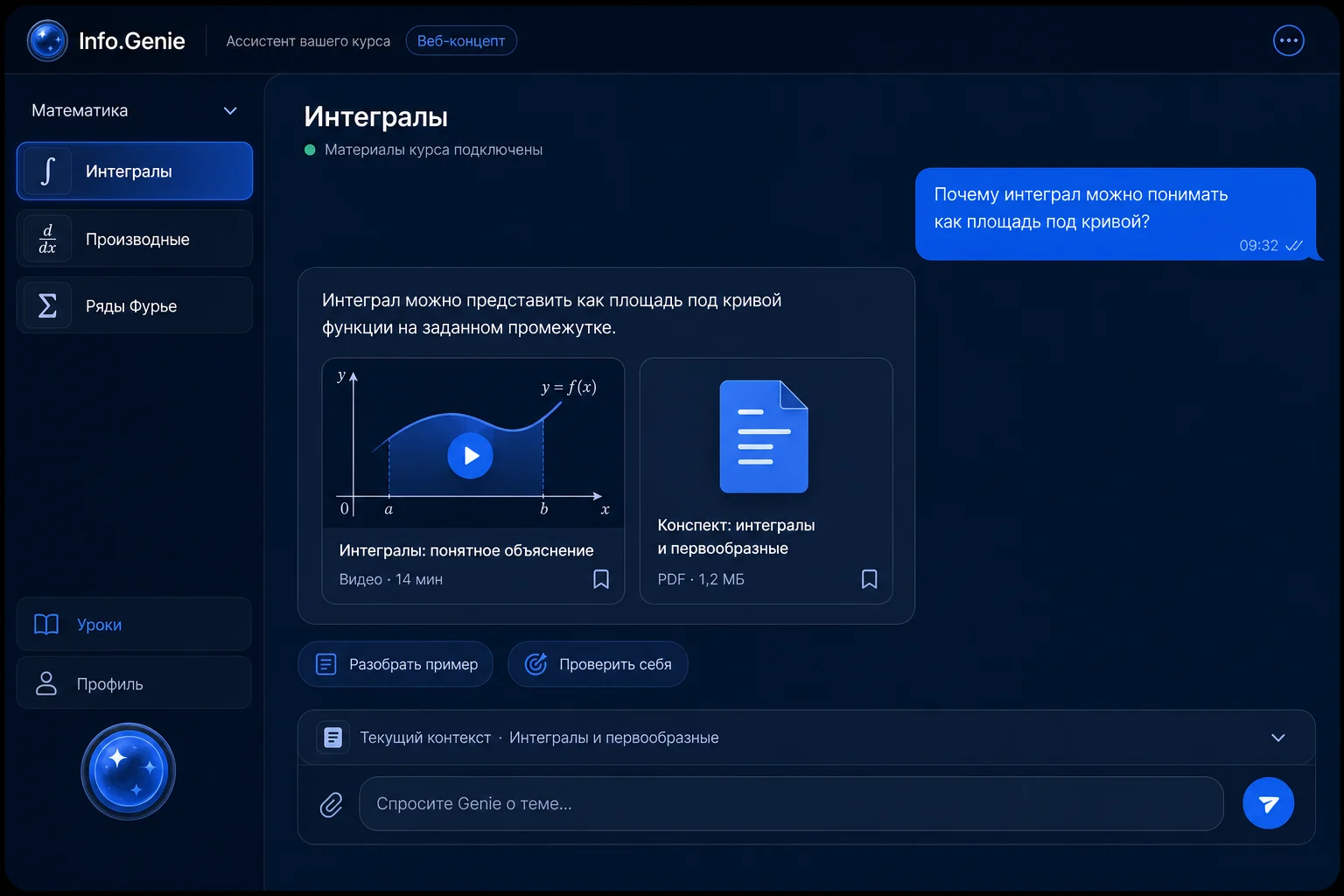Click the Проверить себя button
The image size is (1344, 896).
coord(598,664)
